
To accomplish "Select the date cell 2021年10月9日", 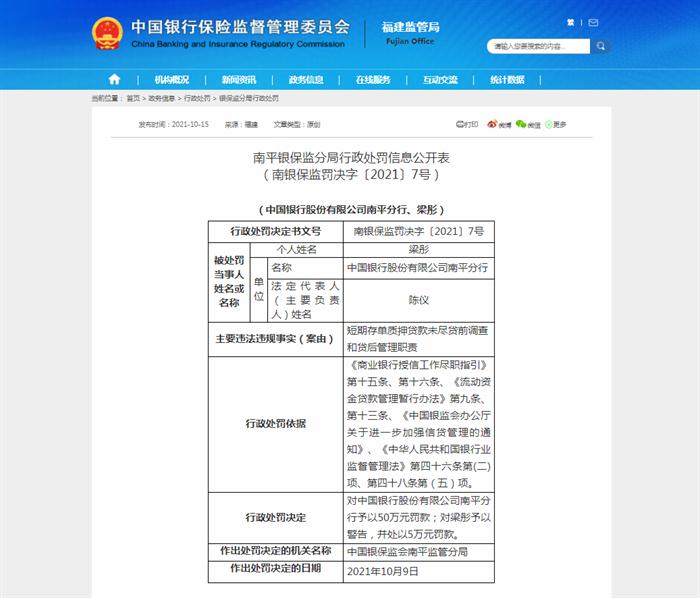I will (x=419, y=572).
